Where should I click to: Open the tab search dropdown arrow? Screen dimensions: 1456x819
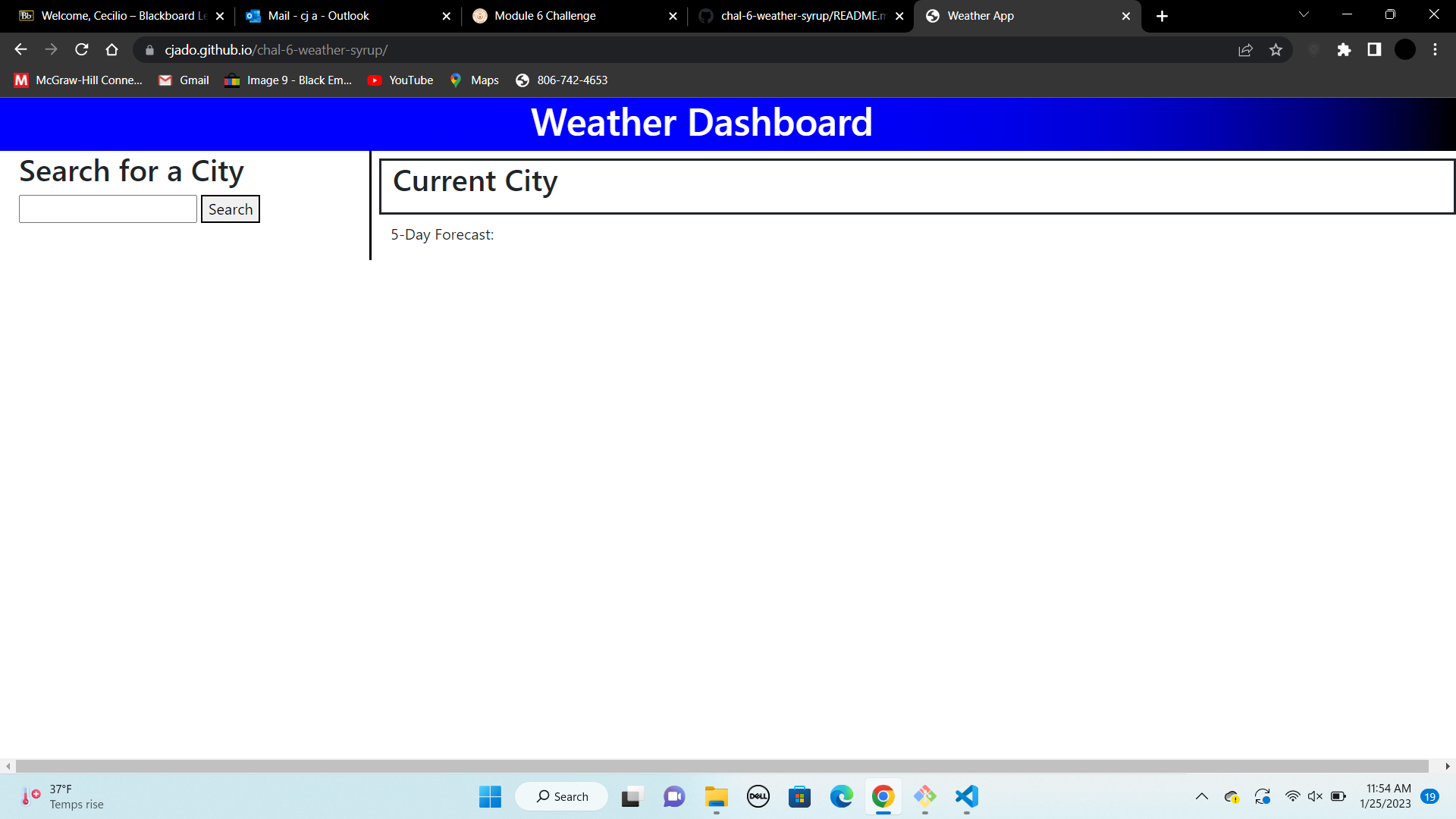coord(1304,15)
